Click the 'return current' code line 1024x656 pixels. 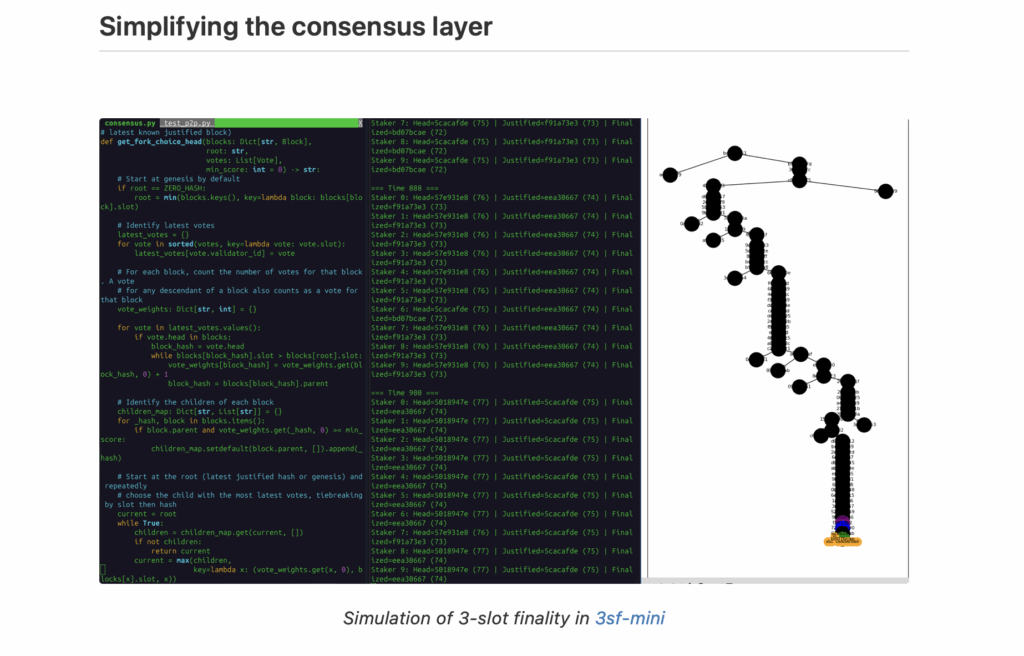click(x=180, y=551)
